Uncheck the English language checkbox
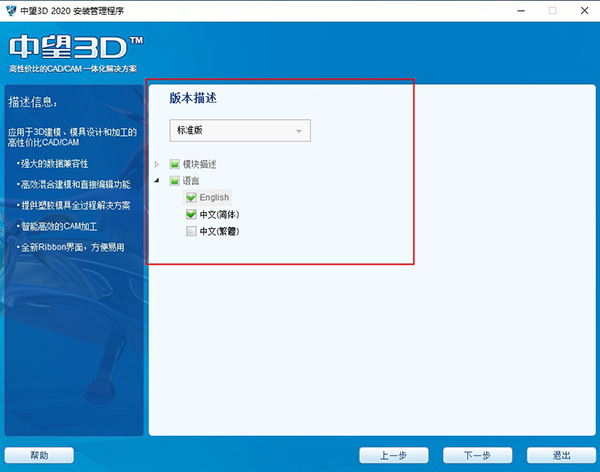This screenshot has width=600, height=472. (191, 198)
